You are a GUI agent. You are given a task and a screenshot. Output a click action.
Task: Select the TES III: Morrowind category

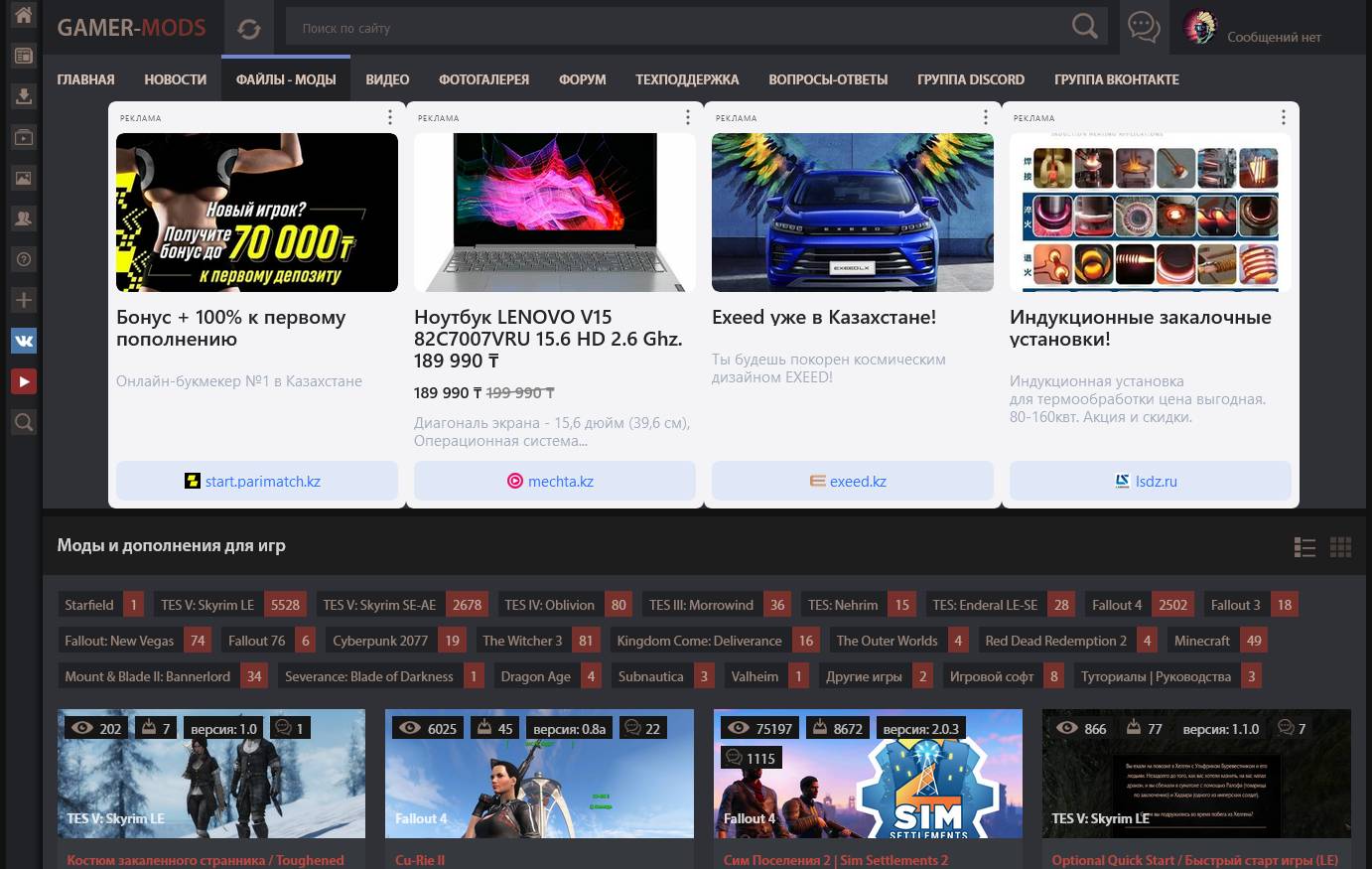[x=717, y=605]
